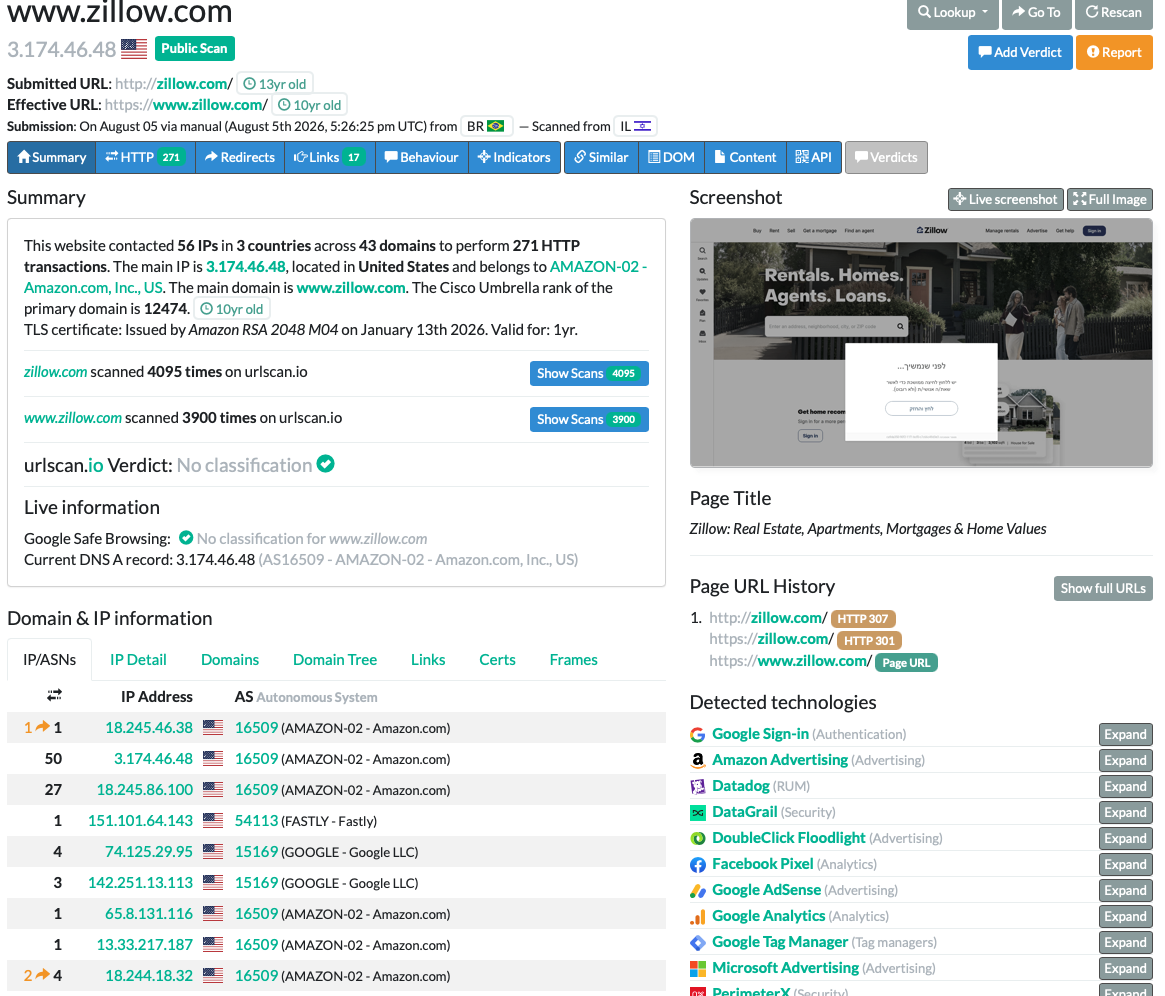Image resolution: width=1165 pixels, height=996 pixels.
Task: Switch to the IP Detail tab
Action: [138, 660]
